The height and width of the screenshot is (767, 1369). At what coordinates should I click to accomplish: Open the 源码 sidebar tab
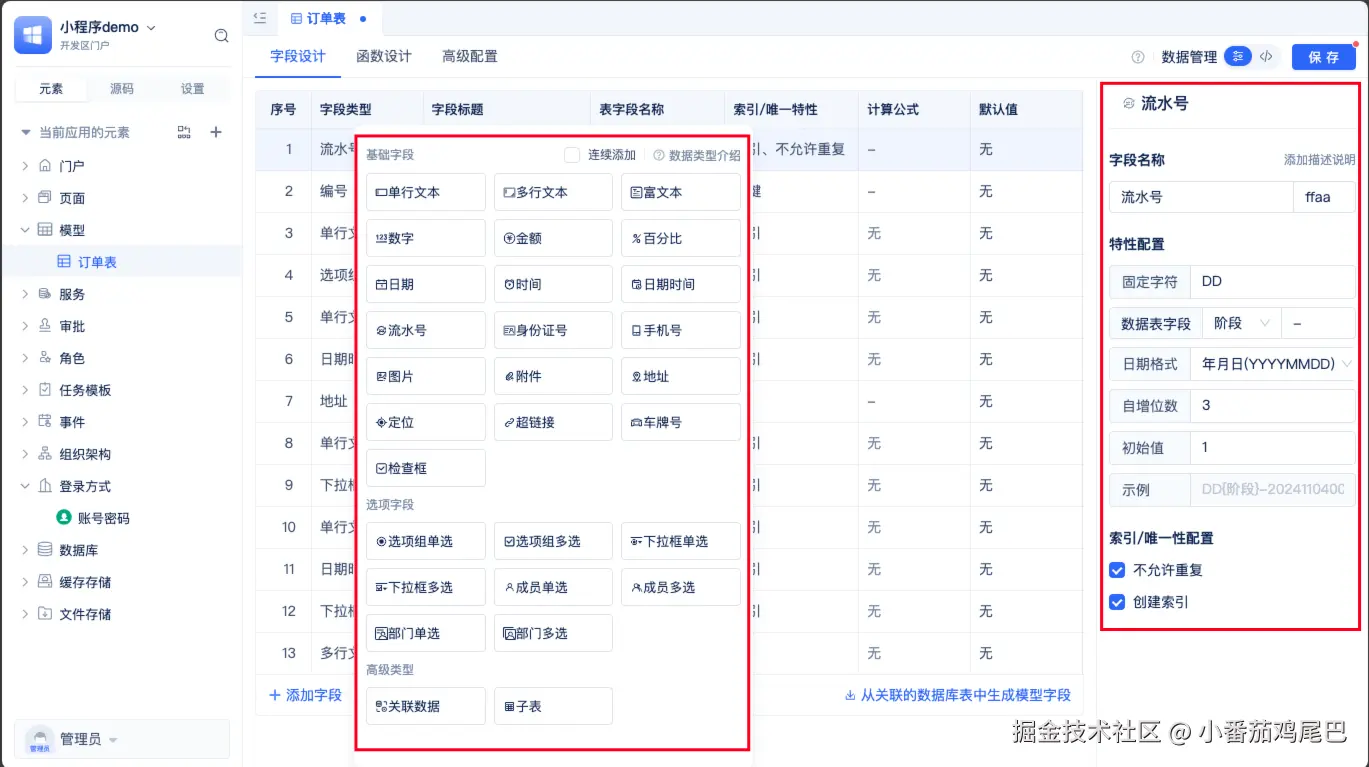(122, 89)
